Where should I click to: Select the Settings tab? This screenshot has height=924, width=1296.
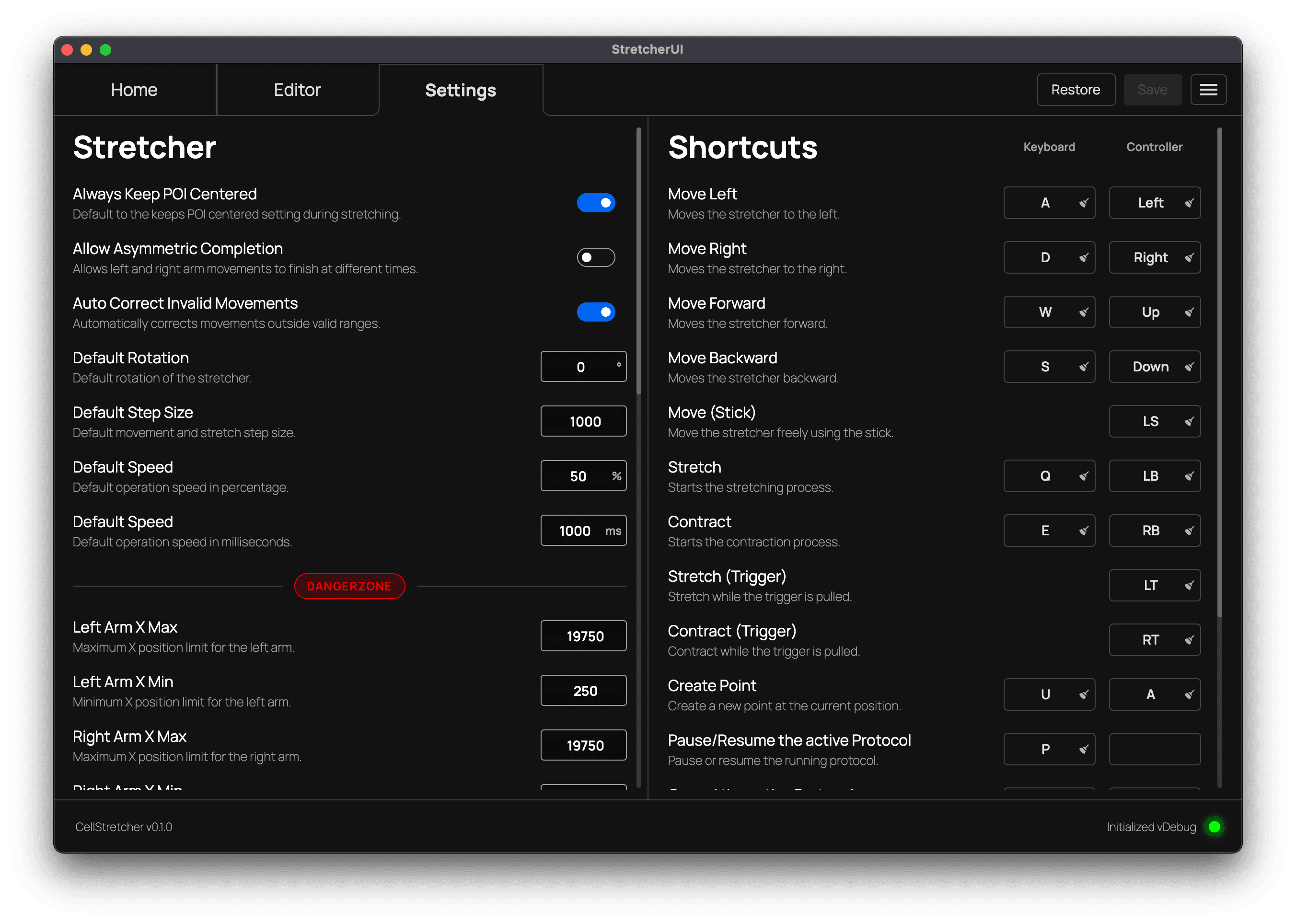click(461, 90)
